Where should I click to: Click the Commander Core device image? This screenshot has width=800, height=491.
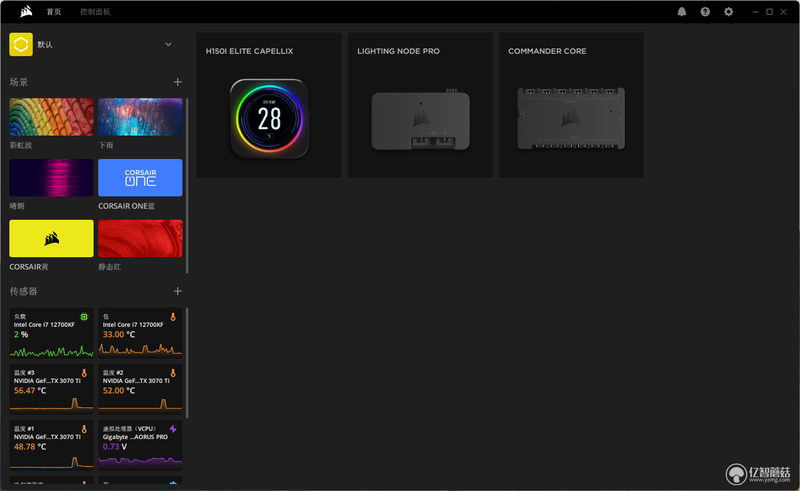point(571,118)
